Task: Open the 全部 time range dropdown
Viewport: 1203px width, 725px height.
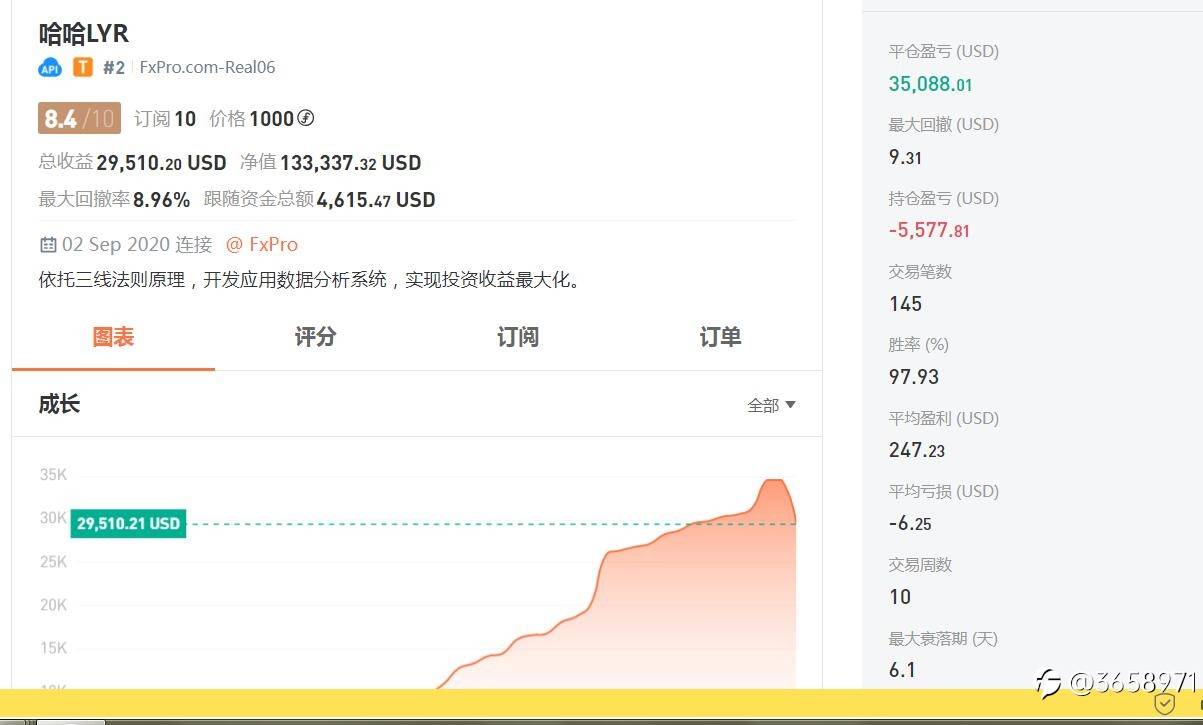Action: pyautogui.click(x=771, y=405)
